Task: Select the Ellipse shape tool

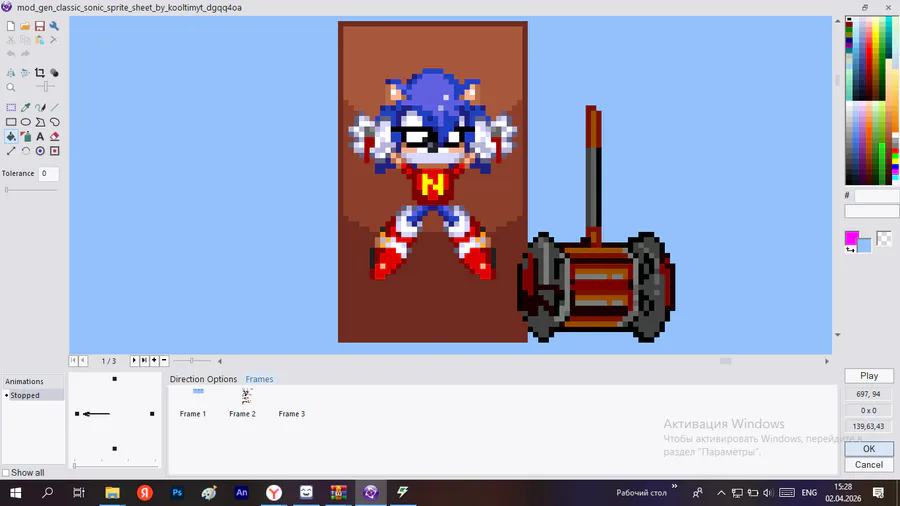Action: point(25,122)
